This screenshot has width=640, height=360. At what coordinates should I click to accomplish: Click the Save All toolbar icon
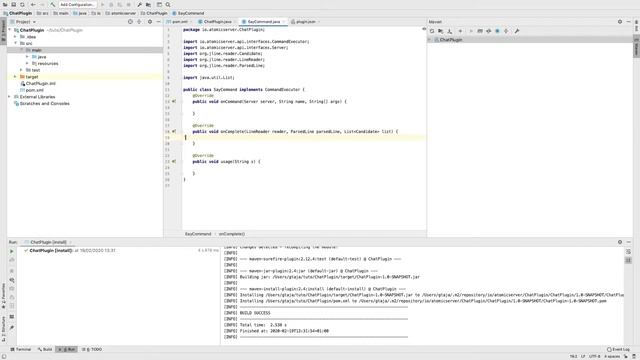coord(13,4)
